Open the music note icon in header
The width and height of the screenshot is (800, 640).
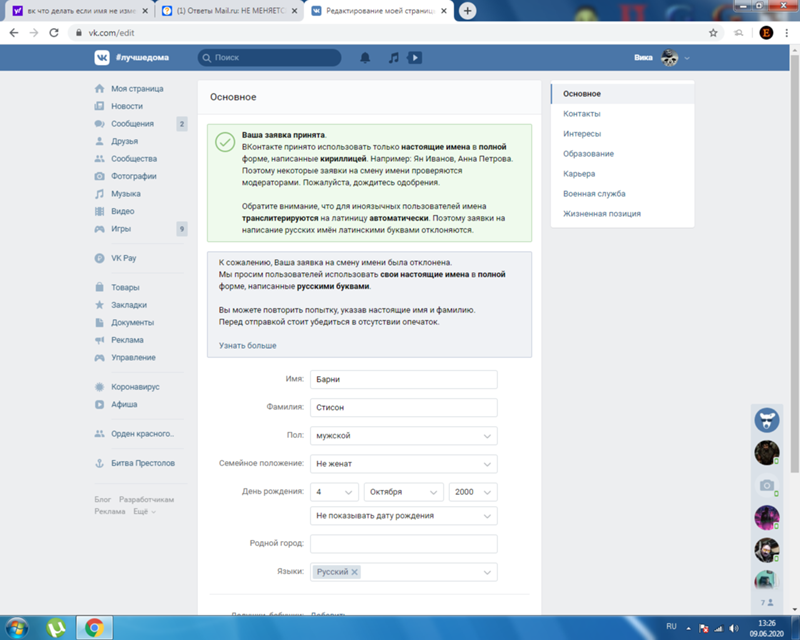point(393,58)
